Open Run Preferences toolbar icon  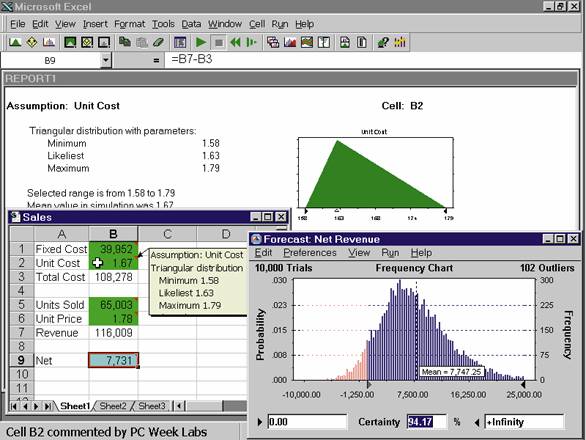(x=180, y=42)
